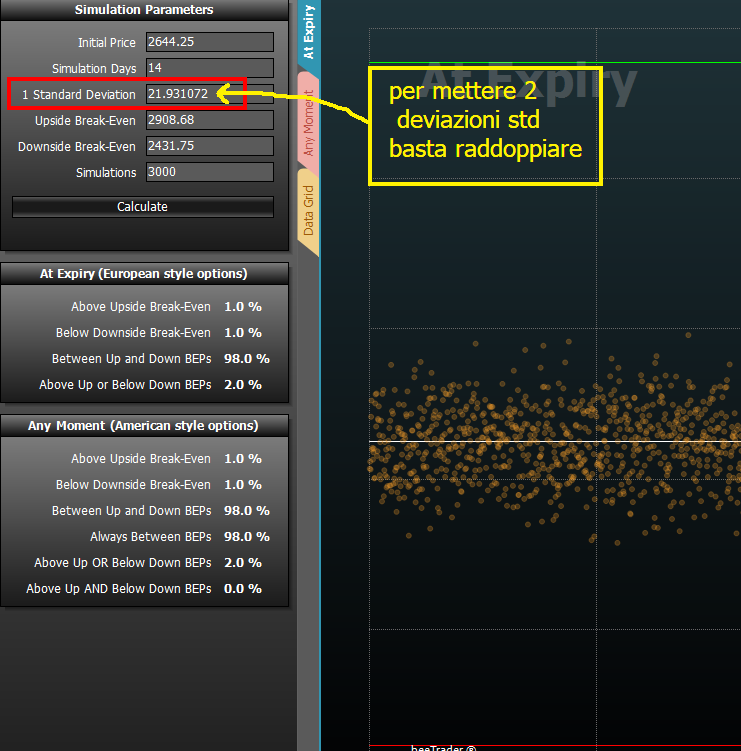Switch to the At Expiry tab

click(309, 34)
